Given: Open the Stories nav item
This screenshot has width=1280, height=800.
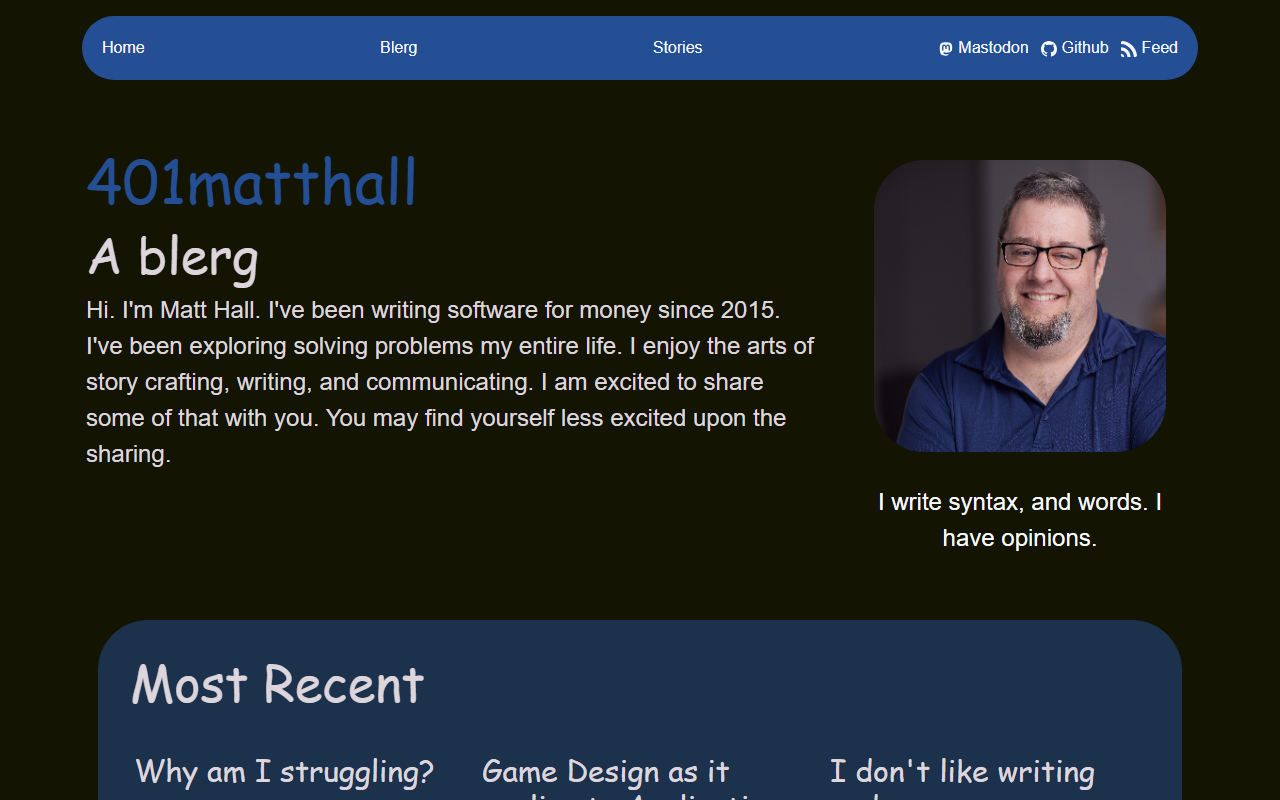Looking at the screenshot, I should tap(678, 47).
